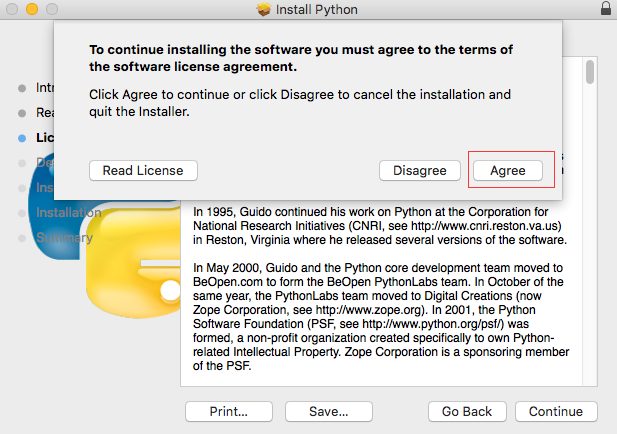
Task: Click the Go Back button
Action: pos(467,411)
